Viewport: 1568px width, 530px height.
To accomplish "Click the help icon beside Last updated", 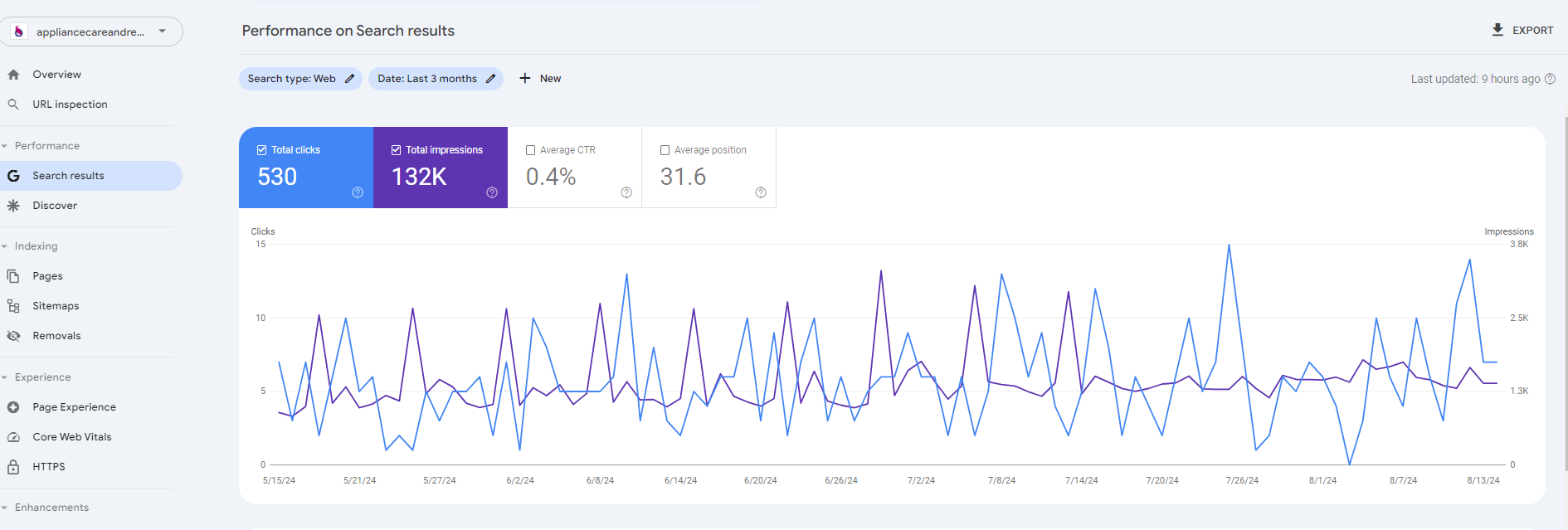I will click(1550, 79).
